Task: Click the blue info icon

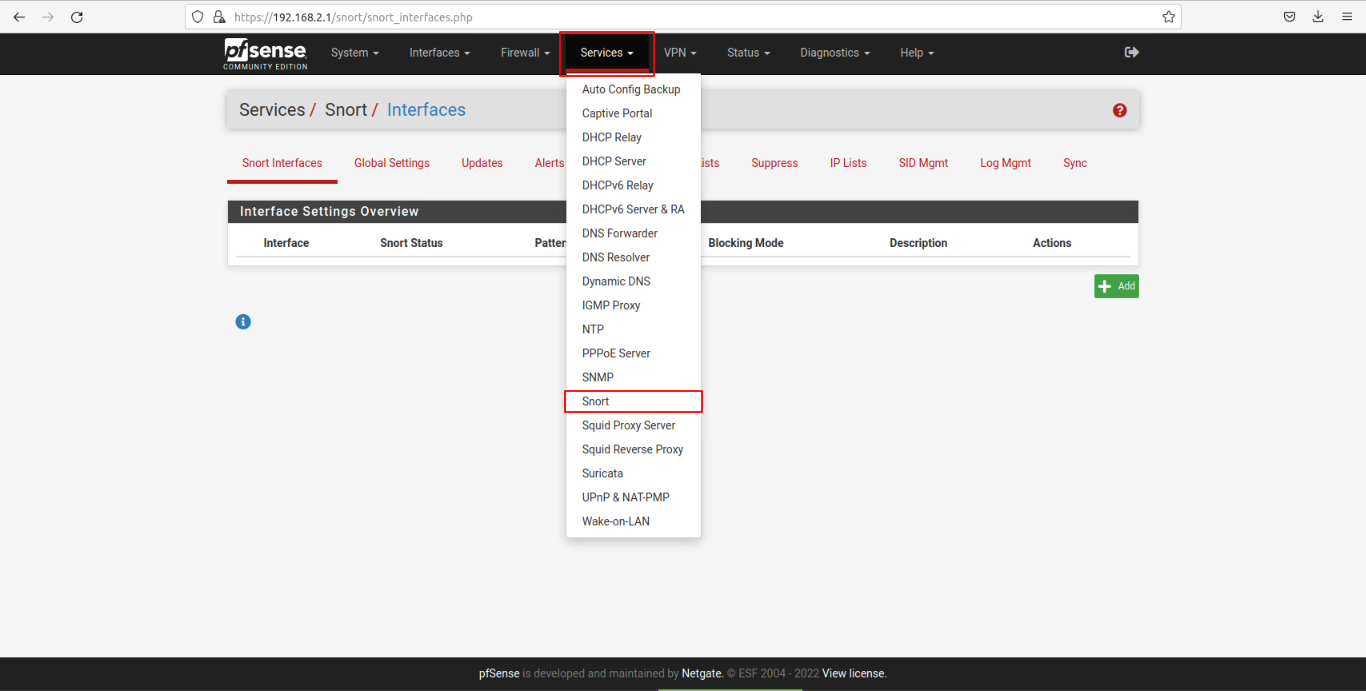Action: point(243,322)
